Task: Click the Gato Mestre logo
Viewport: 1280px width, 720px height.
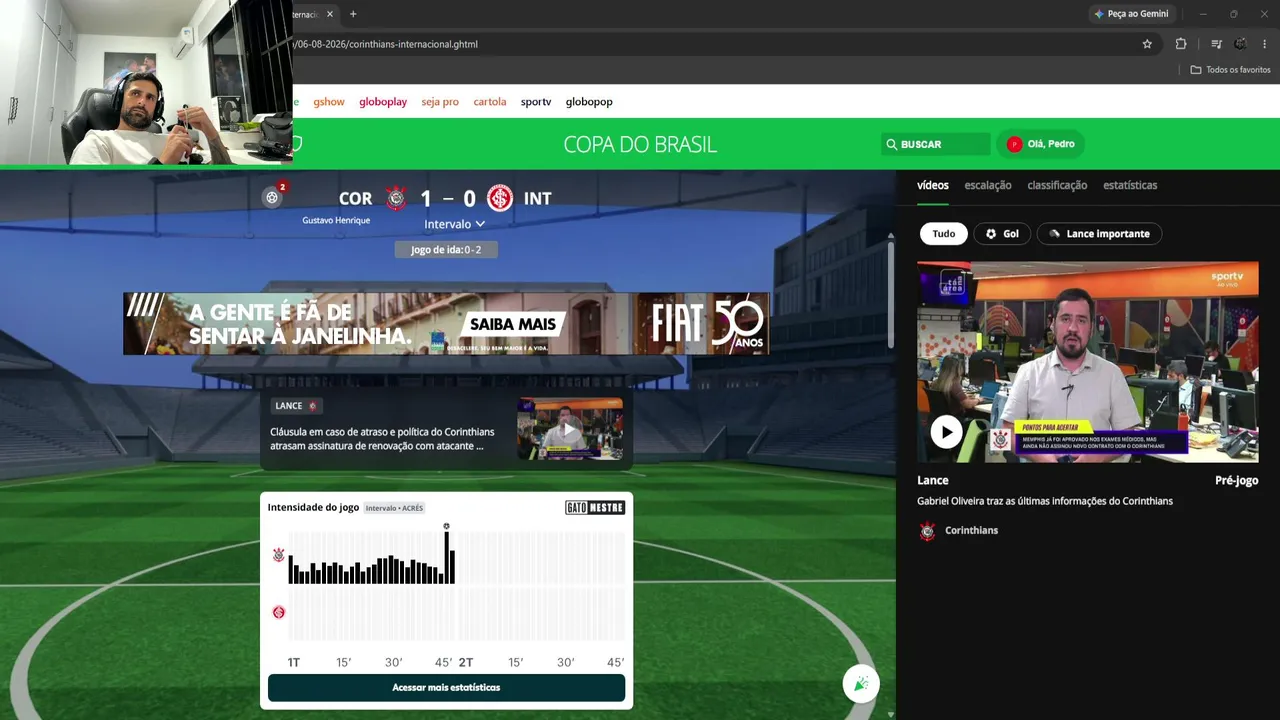Action: [595, 508]
